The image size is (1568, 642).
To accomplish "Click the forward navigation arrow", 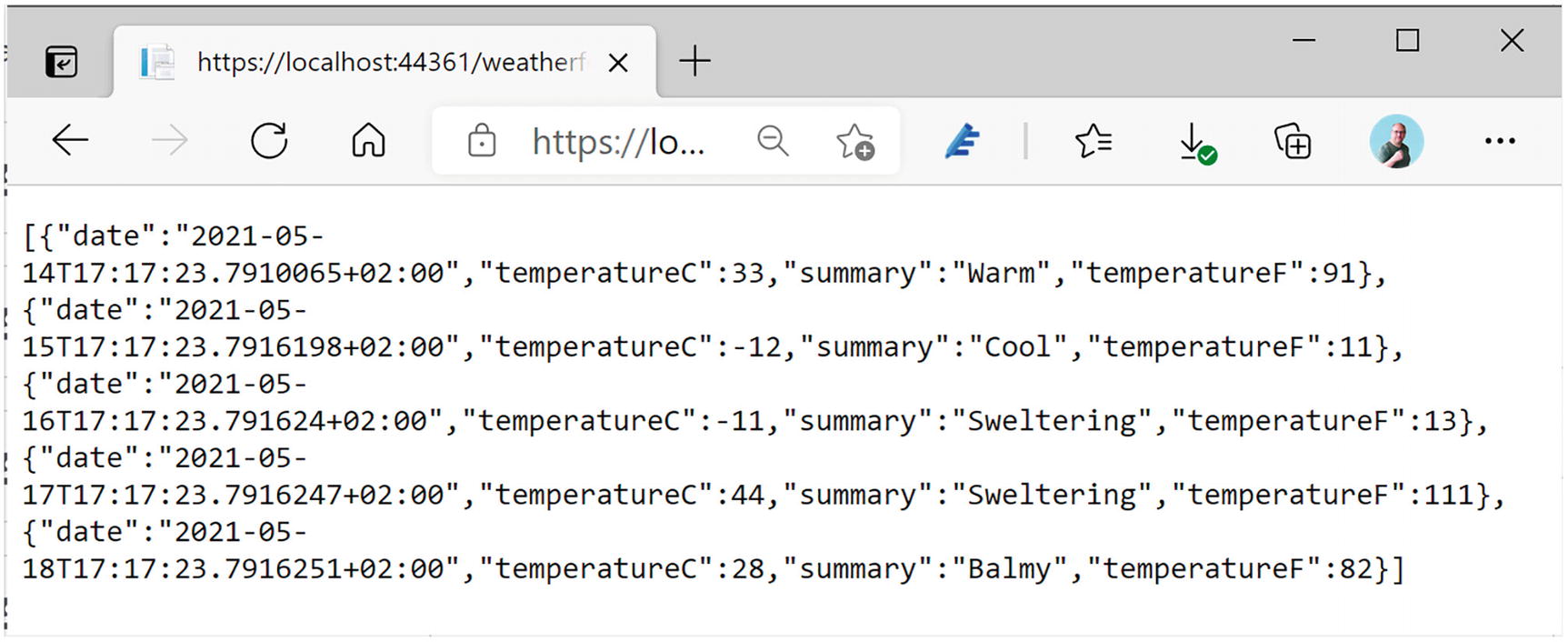I will 169,141.
